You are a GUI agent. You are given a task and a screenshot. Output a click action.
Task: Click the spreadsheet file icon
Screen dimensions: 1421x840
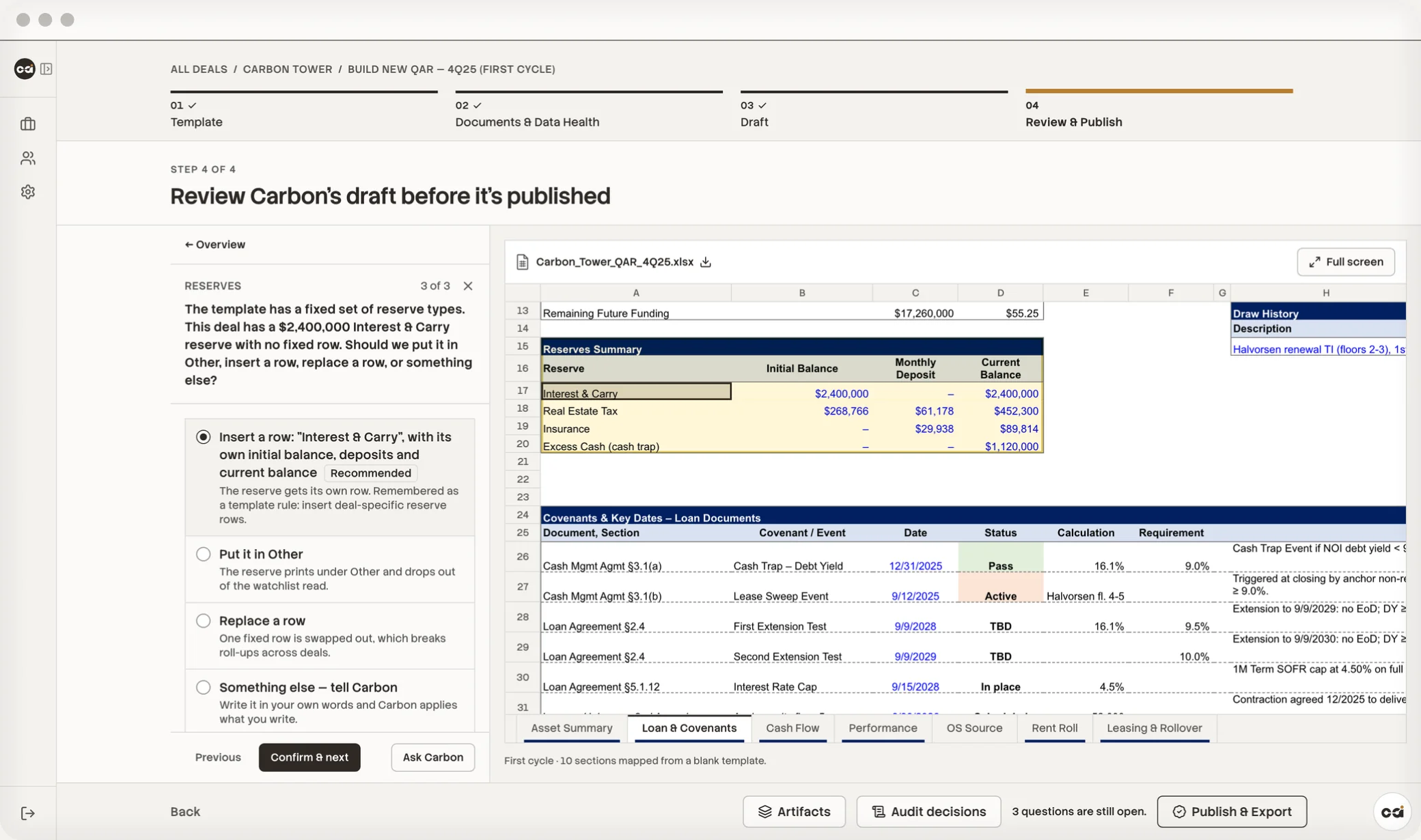click(523, 262)
